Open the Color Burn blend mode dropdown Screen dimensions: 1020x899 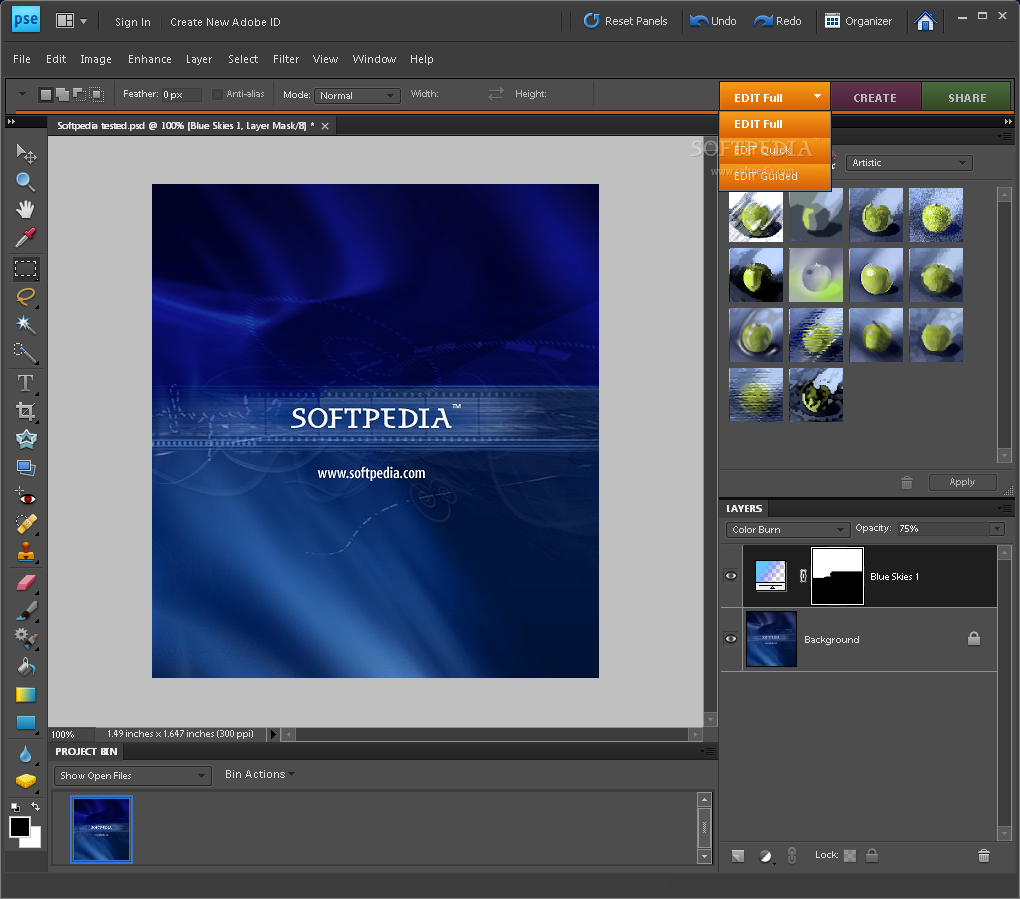point(788,530)
